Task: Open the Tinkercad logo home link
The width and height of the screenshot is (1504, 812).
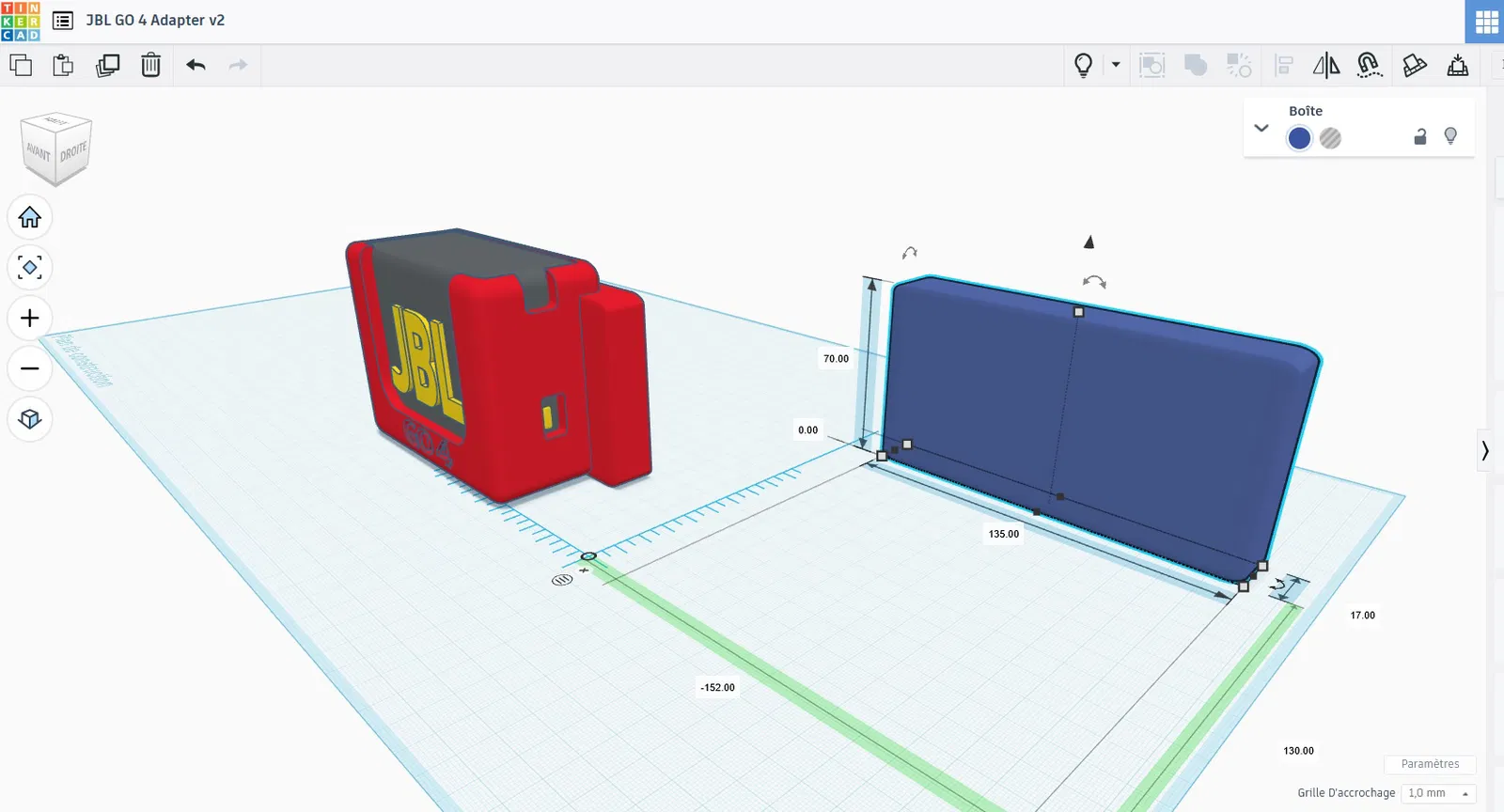Action: 21,21
